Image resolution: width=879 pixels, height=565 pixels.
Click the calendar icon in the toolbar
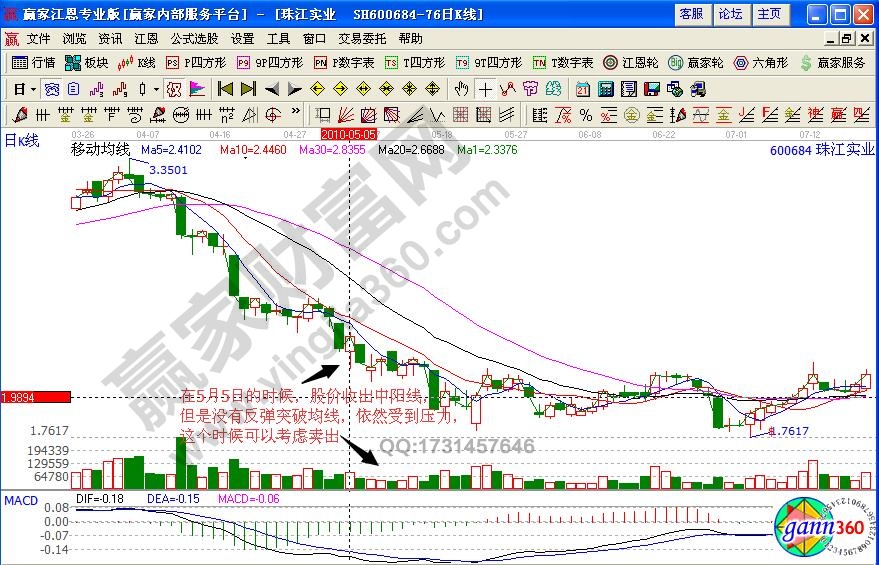pos(583,88)
